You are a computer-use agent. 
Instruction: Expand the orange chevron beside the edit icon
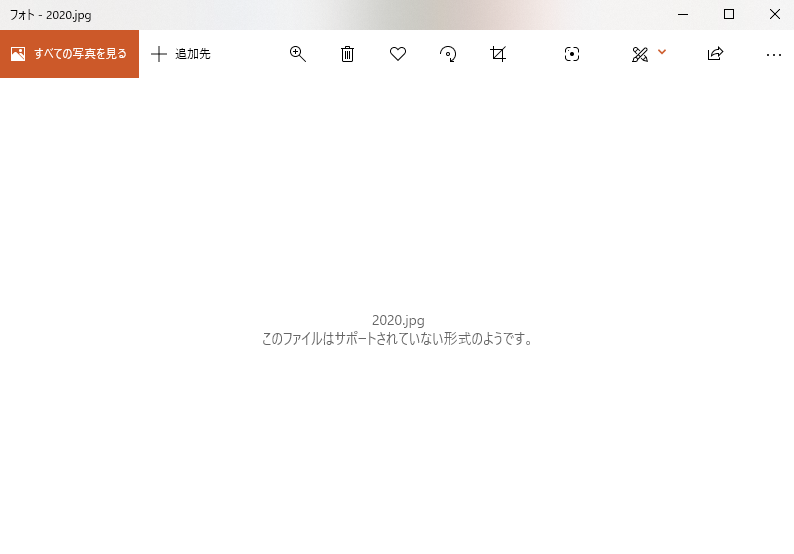click(x=662, y=52)
